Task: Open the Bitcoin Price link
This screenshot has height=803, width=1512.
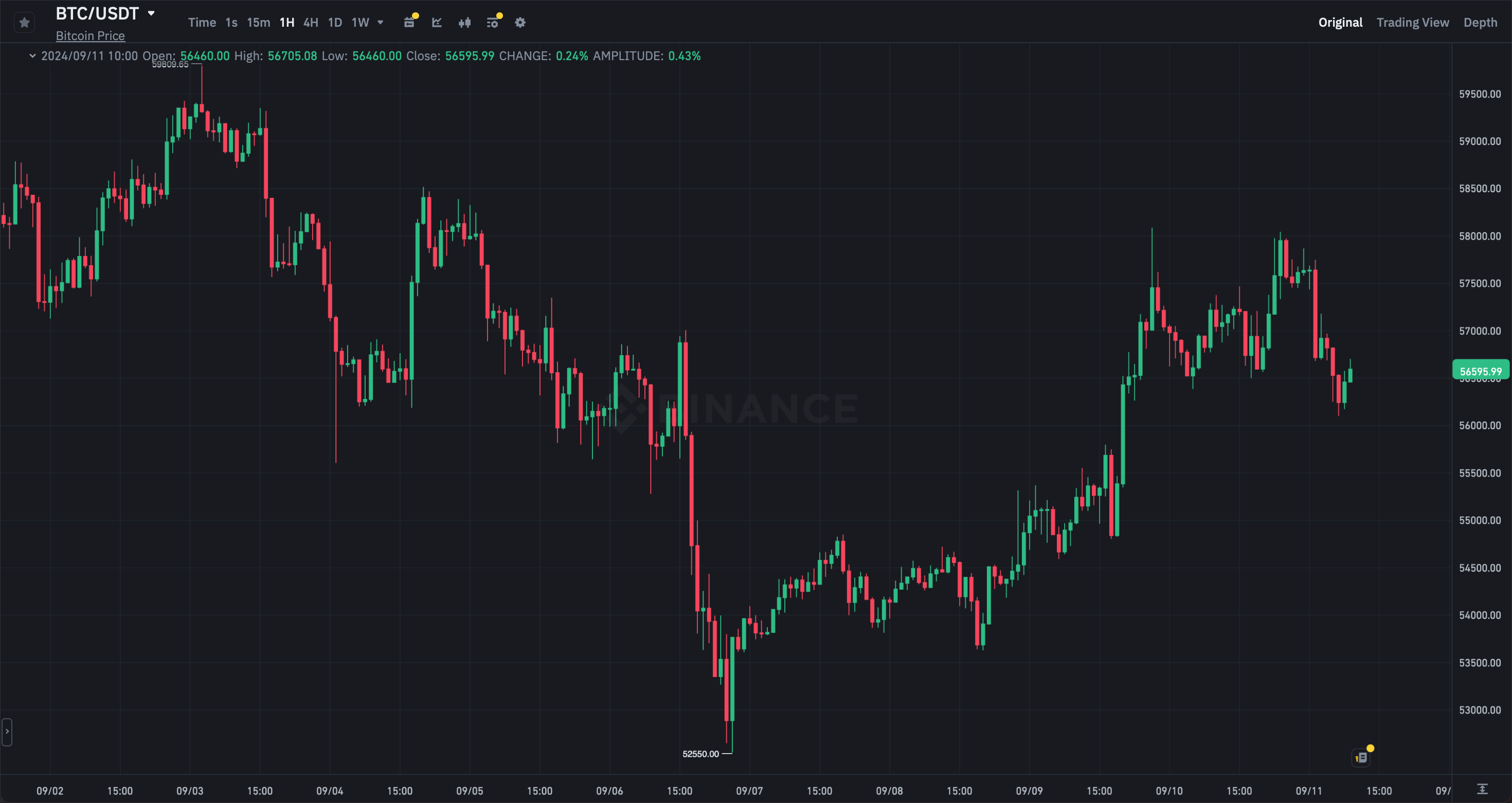Action: click(x=90, y=36)
